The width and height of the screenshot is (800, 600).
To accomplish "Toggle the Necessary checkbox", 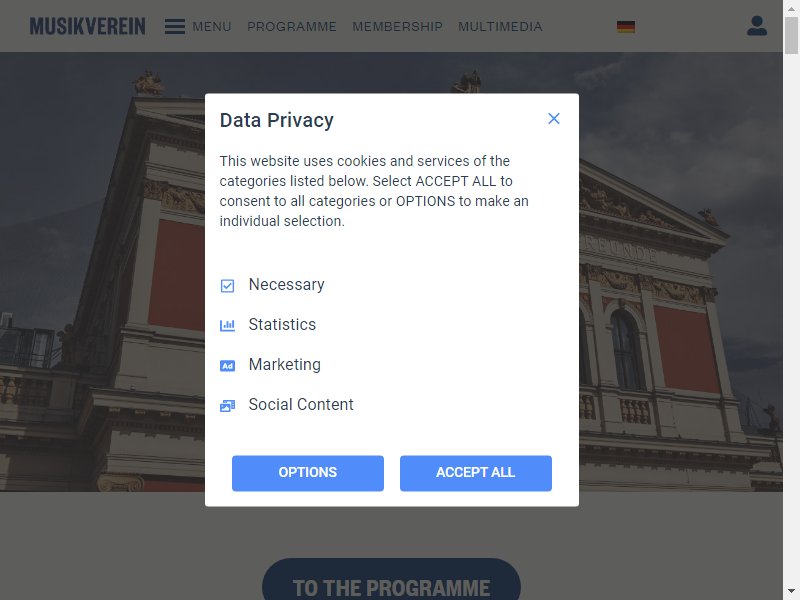I will click(228, 285).
